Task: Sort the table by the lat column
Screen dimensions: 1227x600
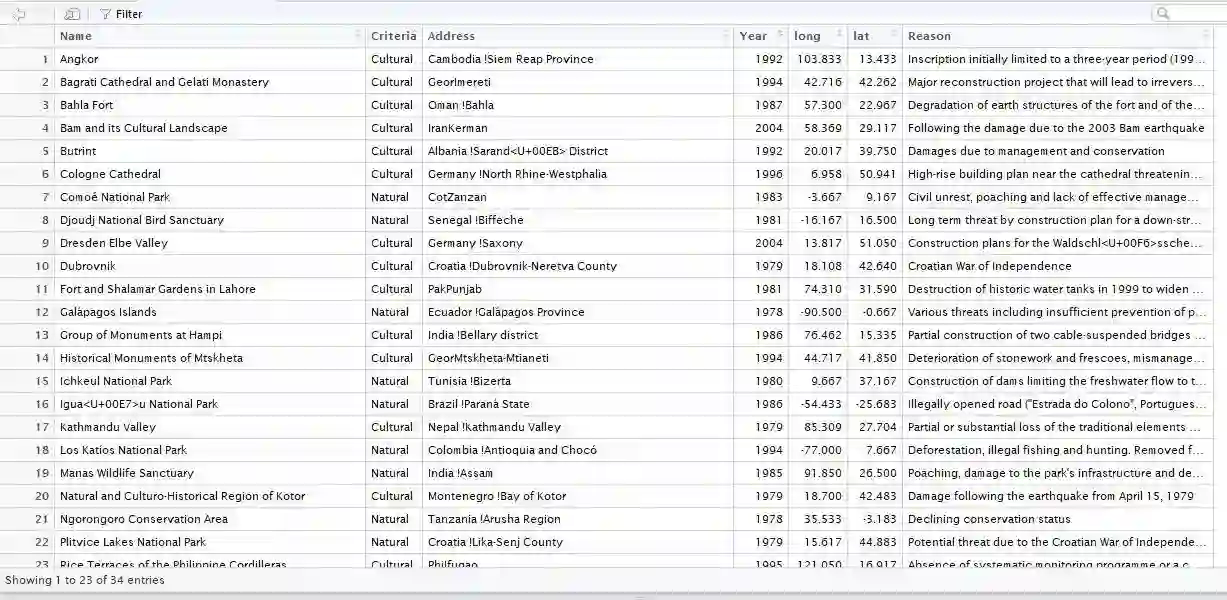Action: click(x=894, y=36)
